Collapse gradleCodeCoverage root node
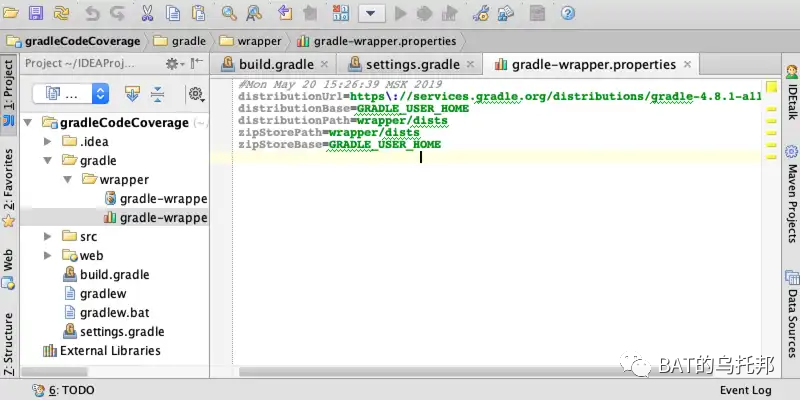This screenshot has height=400, width=800. [29, 122]
